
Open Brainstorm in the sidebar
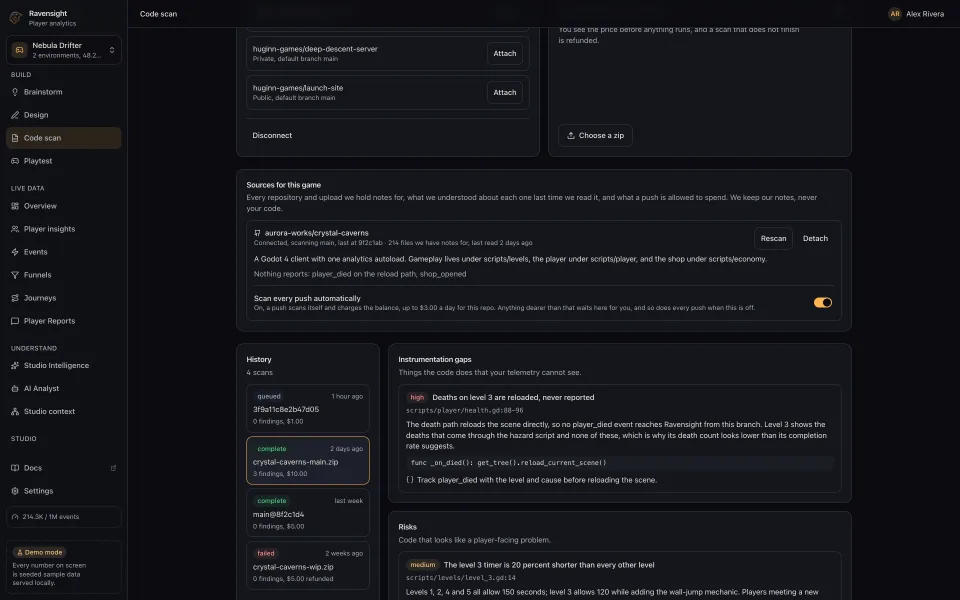click(64, 92)
